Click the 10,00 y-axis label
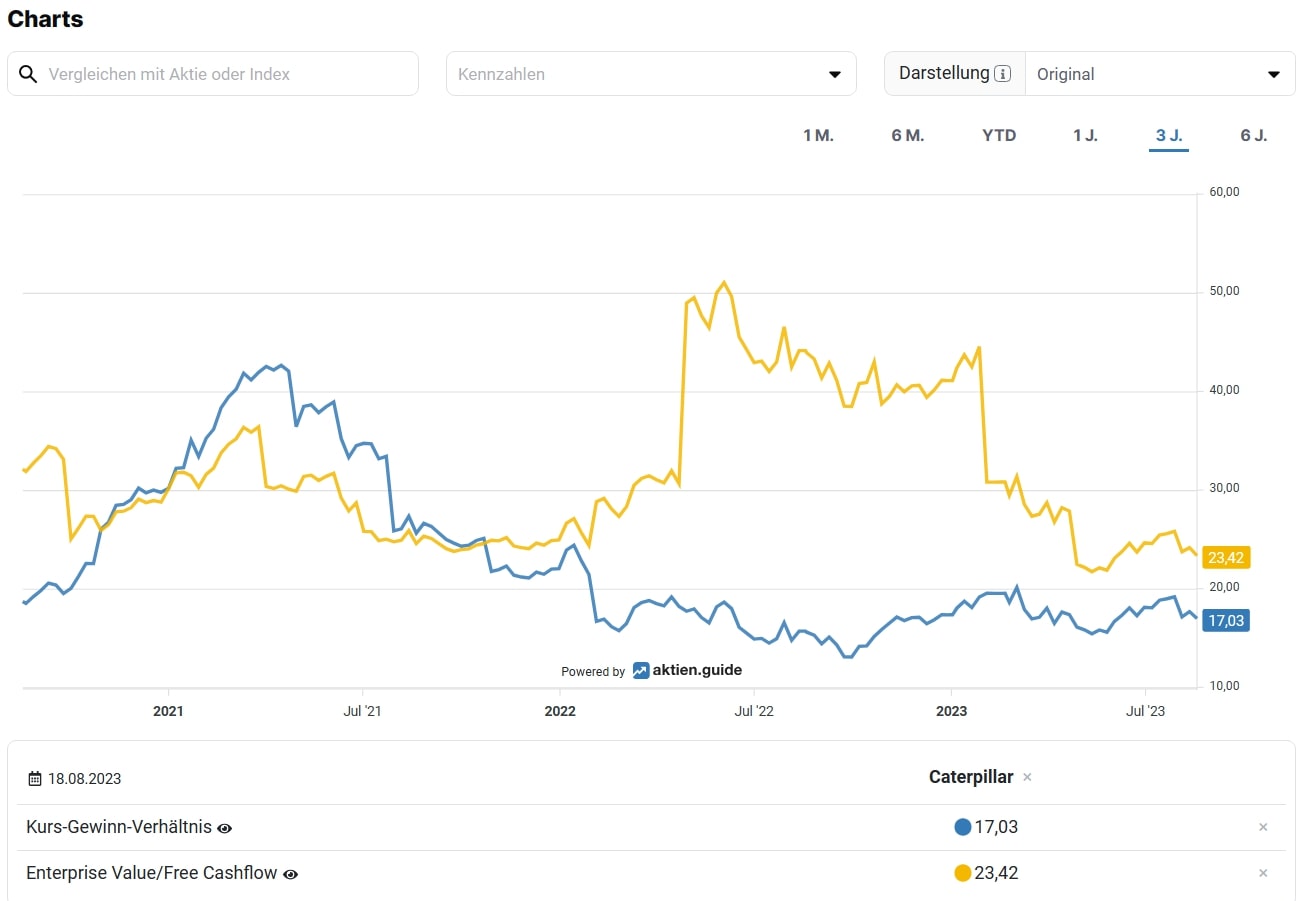 [1224, 686]
